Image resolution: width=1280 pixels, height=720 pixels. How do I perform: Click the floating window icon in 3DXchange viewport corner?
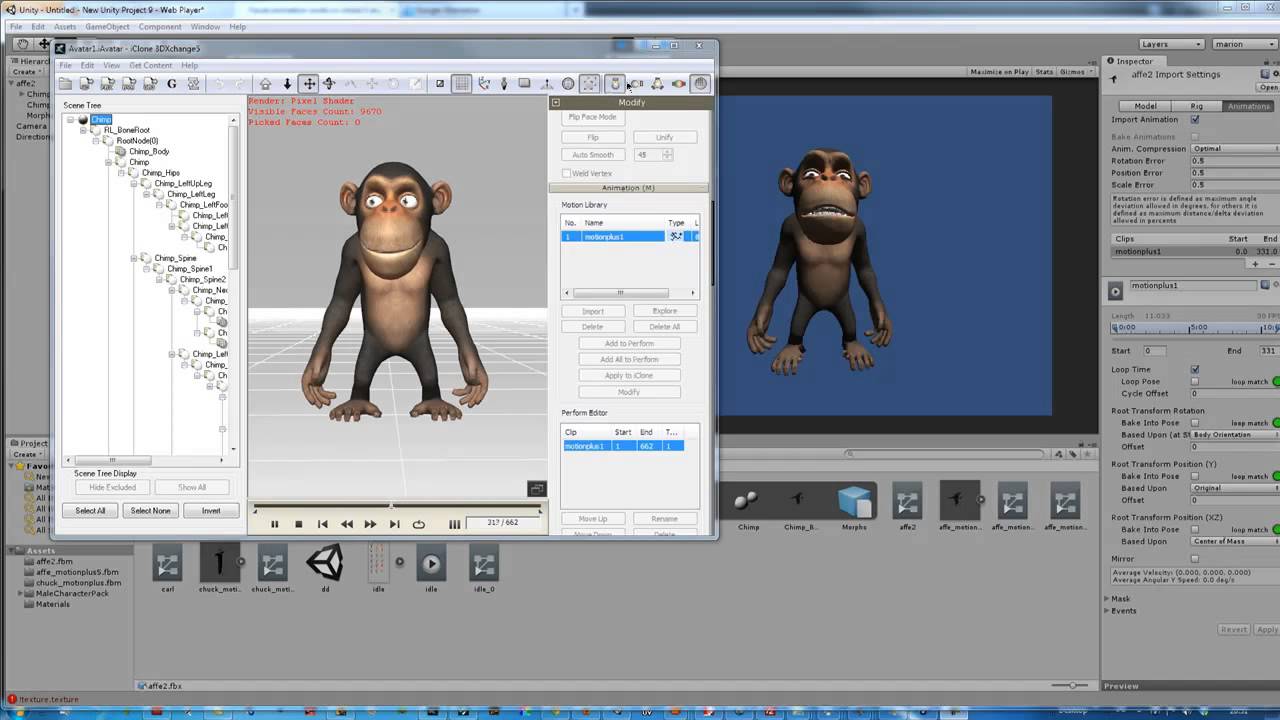tap(537, 488)
